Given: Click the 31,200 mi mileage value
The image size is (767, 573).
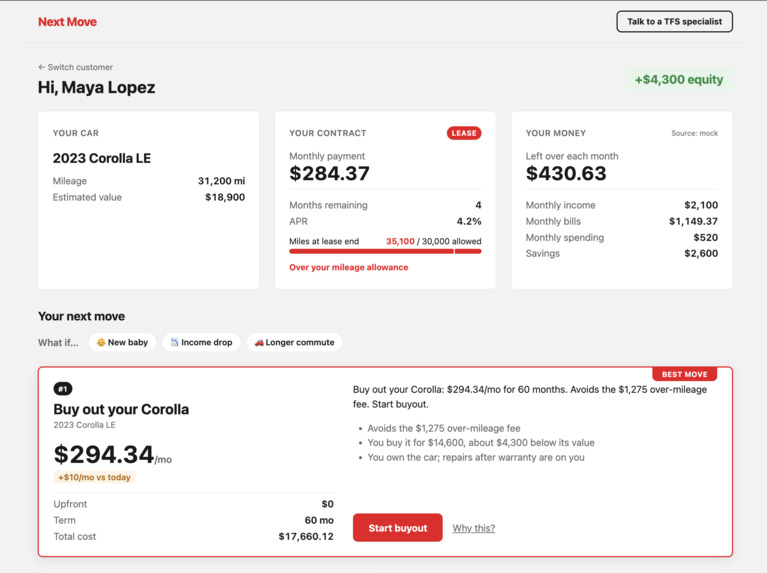Looking at the screenshot, I should (221, 181).
